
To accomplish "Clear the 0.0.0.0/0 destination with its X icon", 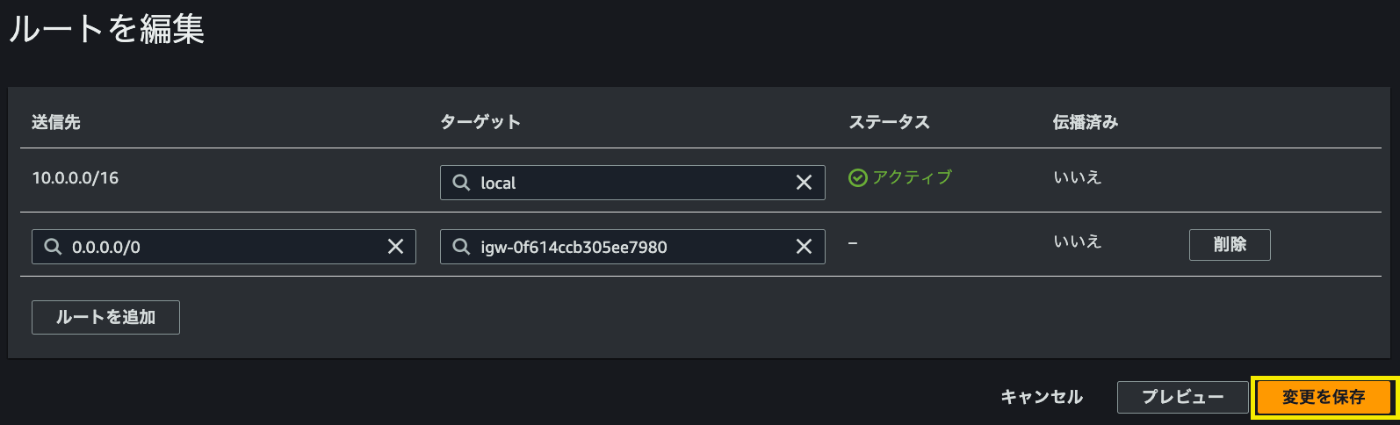I will tap(395, 247).
